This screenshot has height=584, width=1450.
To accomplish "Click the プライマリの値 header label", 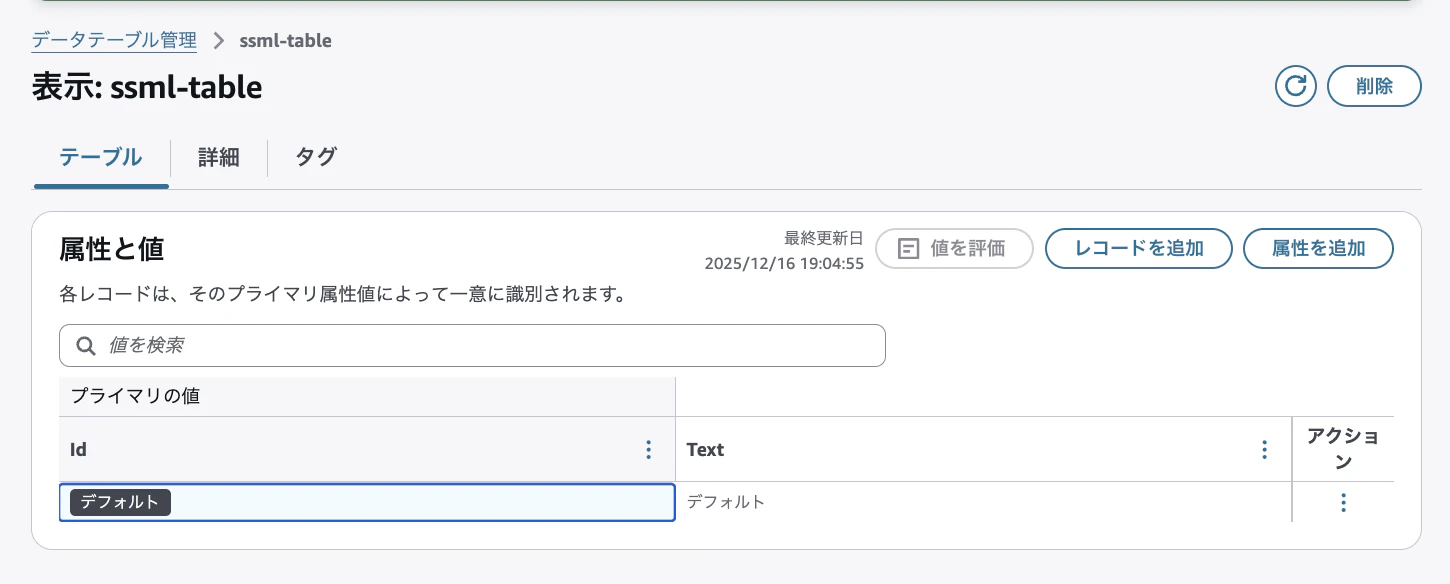I will (x=135, y=396).
